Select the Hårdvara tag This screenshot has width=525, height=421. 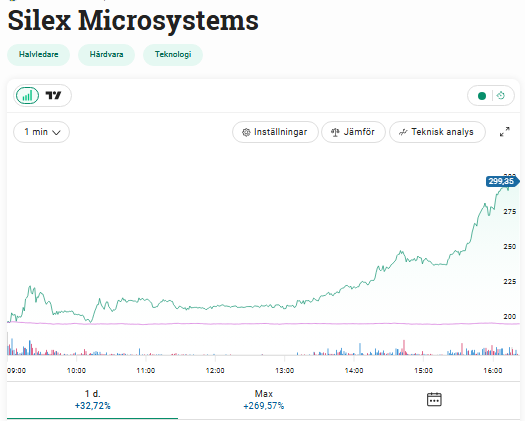point(106,55)
